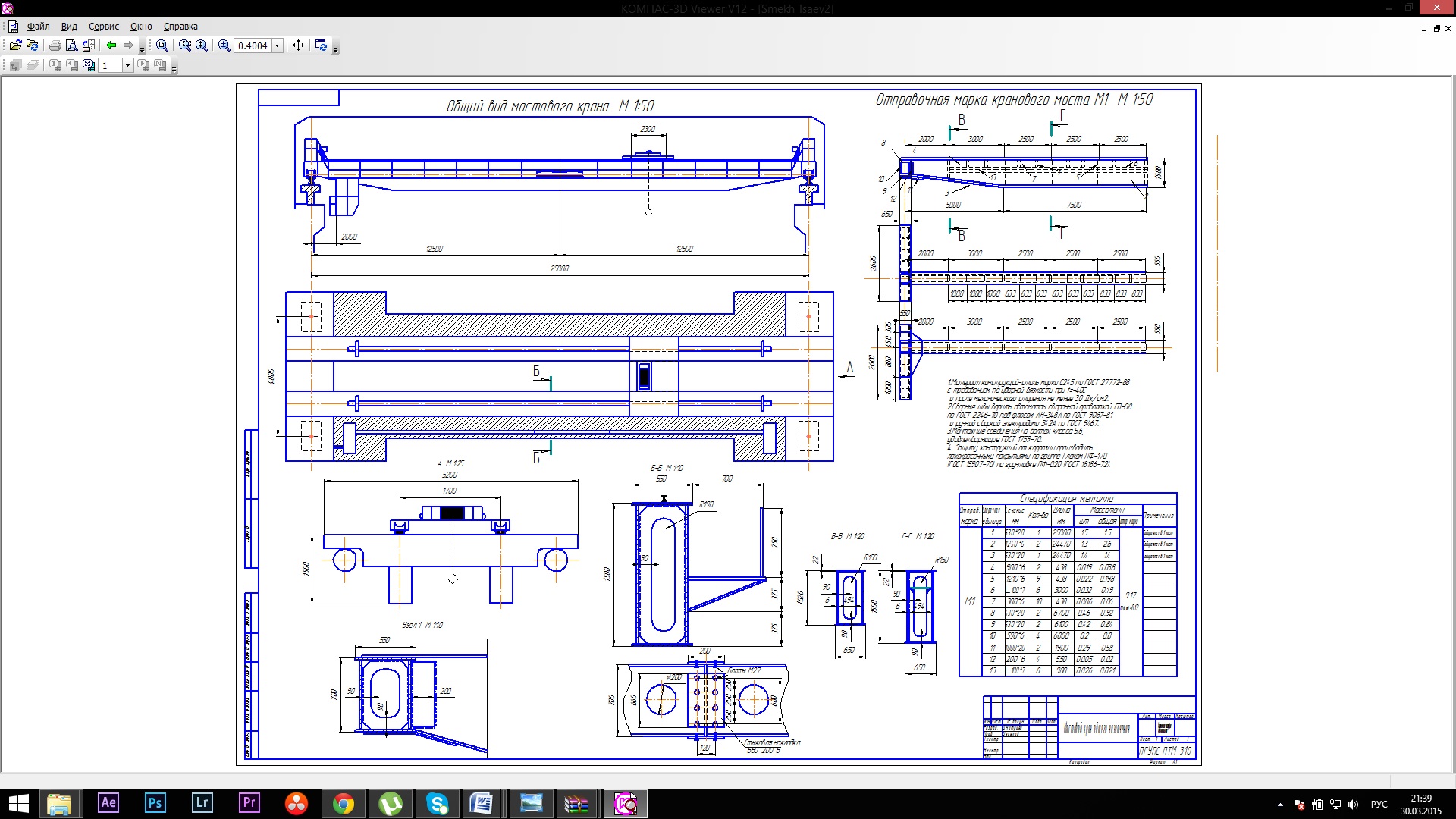Switch the РУС input language indicator
This screenshot has width=1456, height=819.
pos(1379,805)
